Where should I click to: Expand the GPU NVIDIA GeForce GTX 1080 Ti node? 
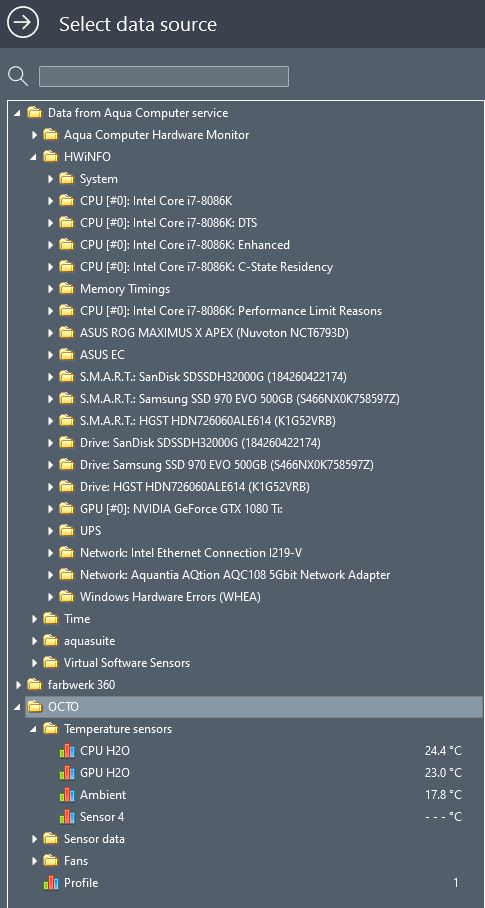(x=51, y=509)
